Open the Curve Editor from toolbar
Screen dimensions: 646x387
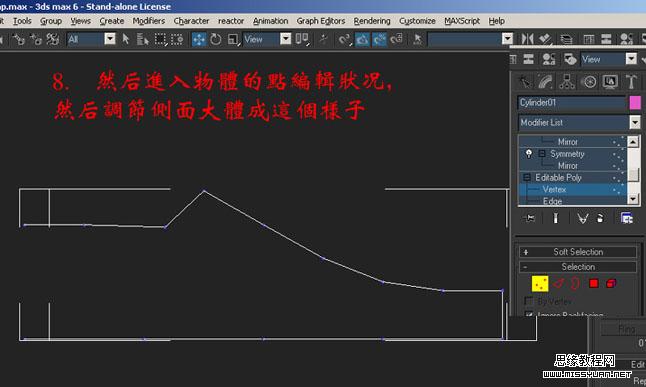pyautogui.click(x=589, y=39)
